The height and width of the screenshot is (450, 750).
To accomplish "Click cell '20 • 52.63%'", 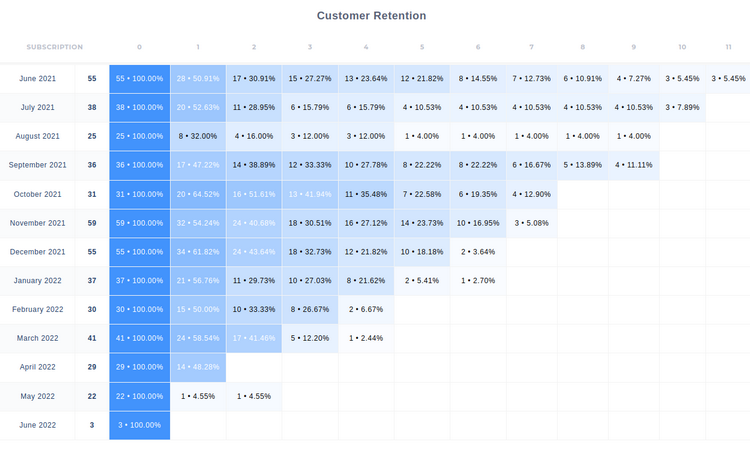I will [198, 107].
